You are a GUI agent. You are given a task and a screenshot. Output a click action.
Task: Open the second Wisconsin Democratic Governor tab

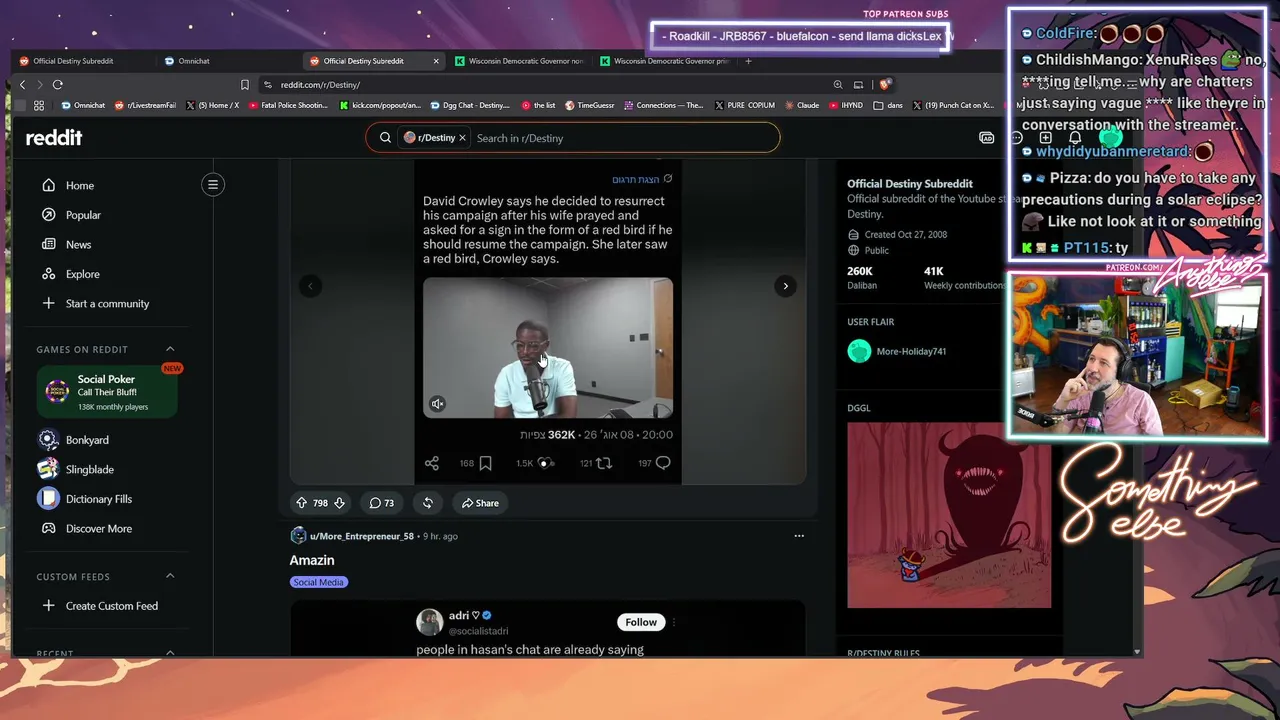(x=664, y=61)
